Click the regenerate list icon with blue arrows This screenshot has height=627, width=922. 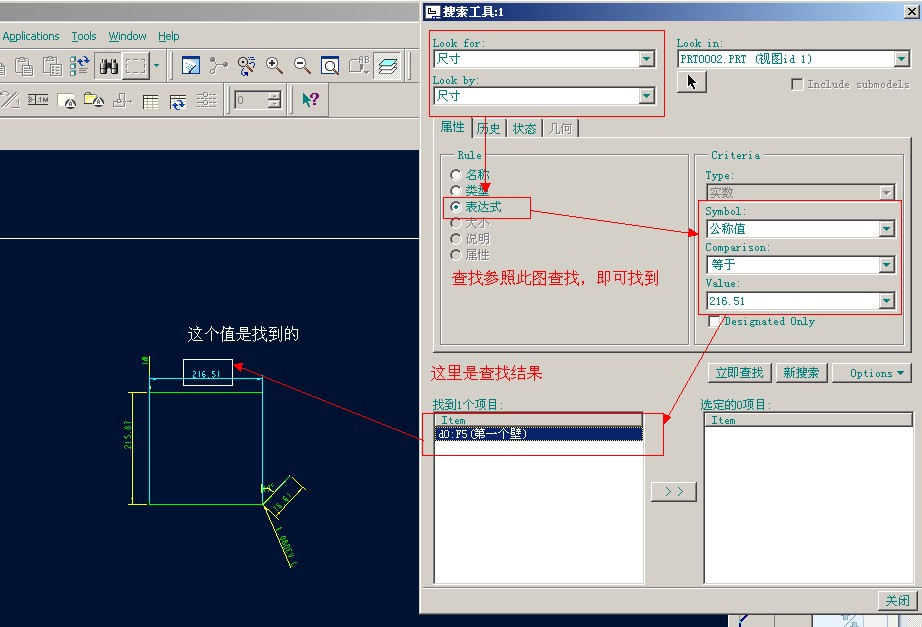pos(79,66)
